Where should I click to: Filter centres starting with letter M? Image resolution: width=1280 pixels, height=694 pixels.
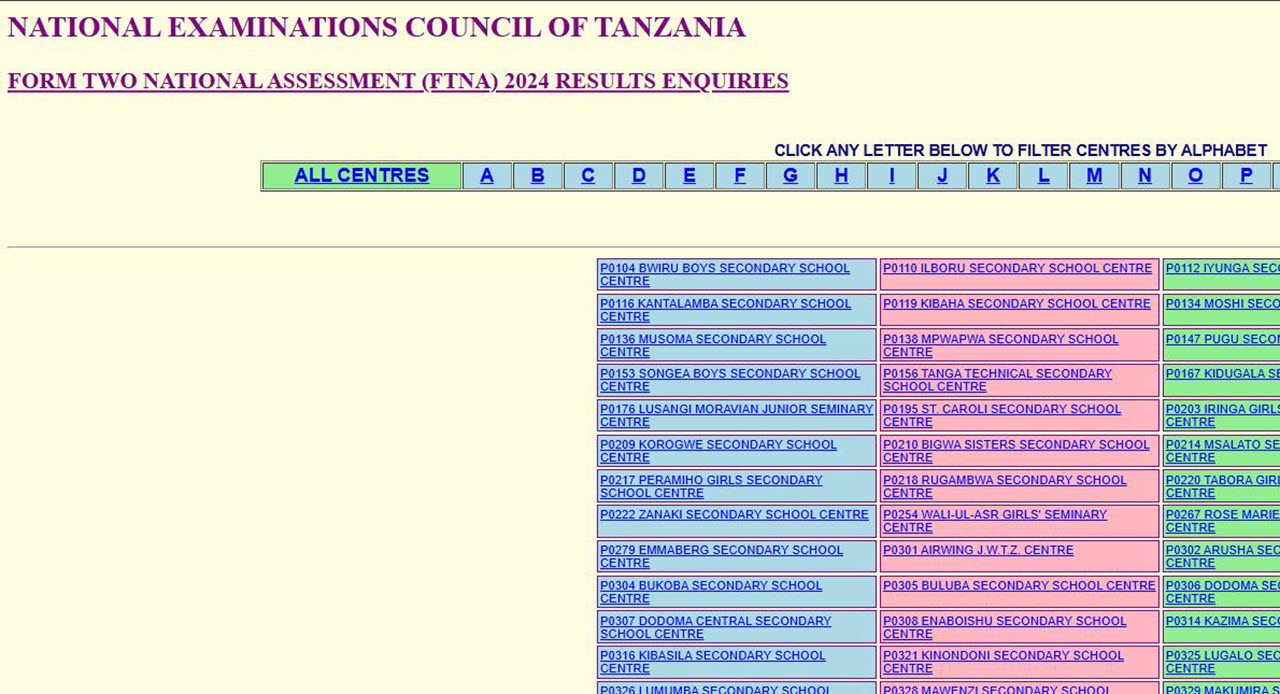[x=1094, y=175]
